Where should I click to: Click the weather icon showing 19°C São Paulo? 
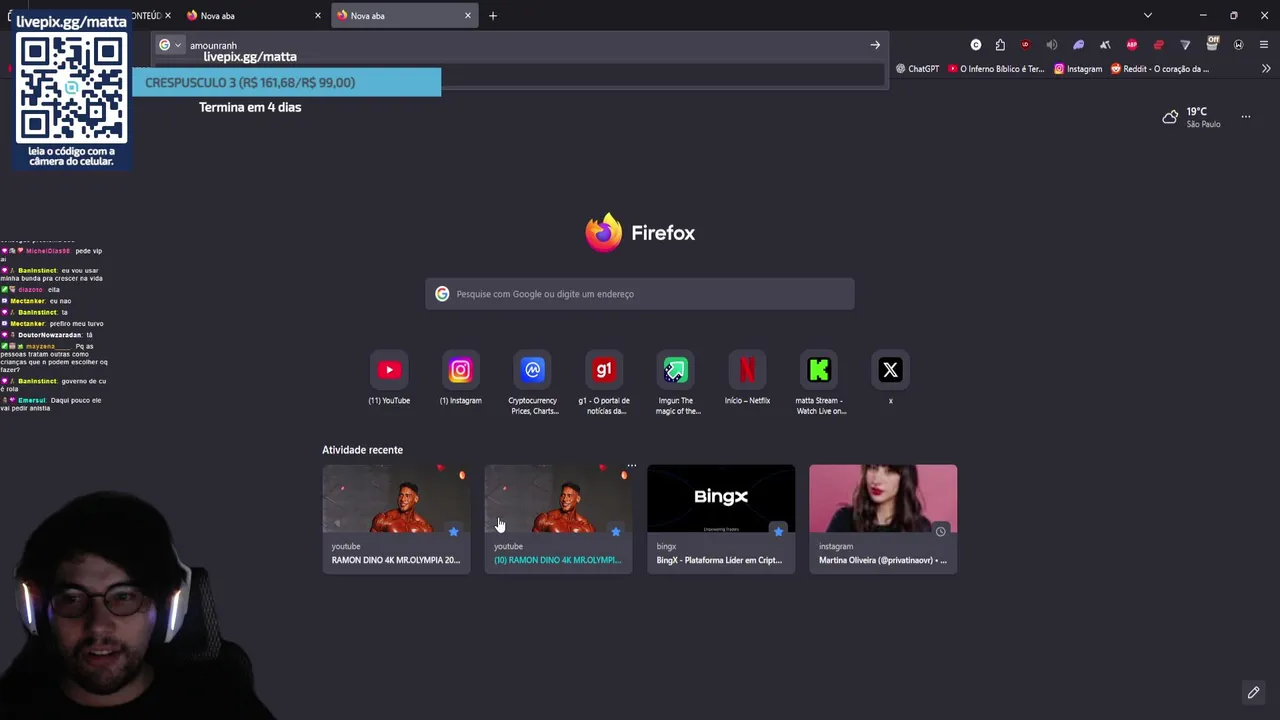(x=1170, y=117)
